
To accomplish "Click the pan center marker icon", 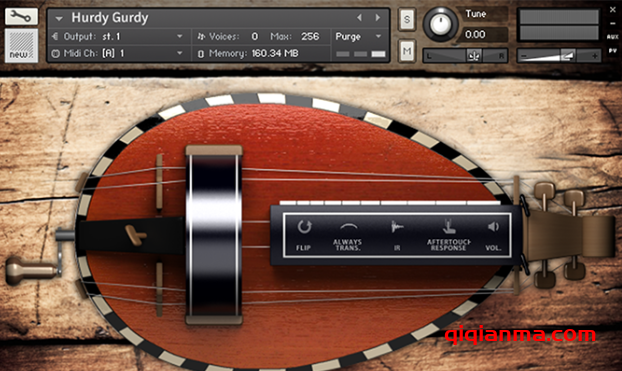I will [474, 56].
